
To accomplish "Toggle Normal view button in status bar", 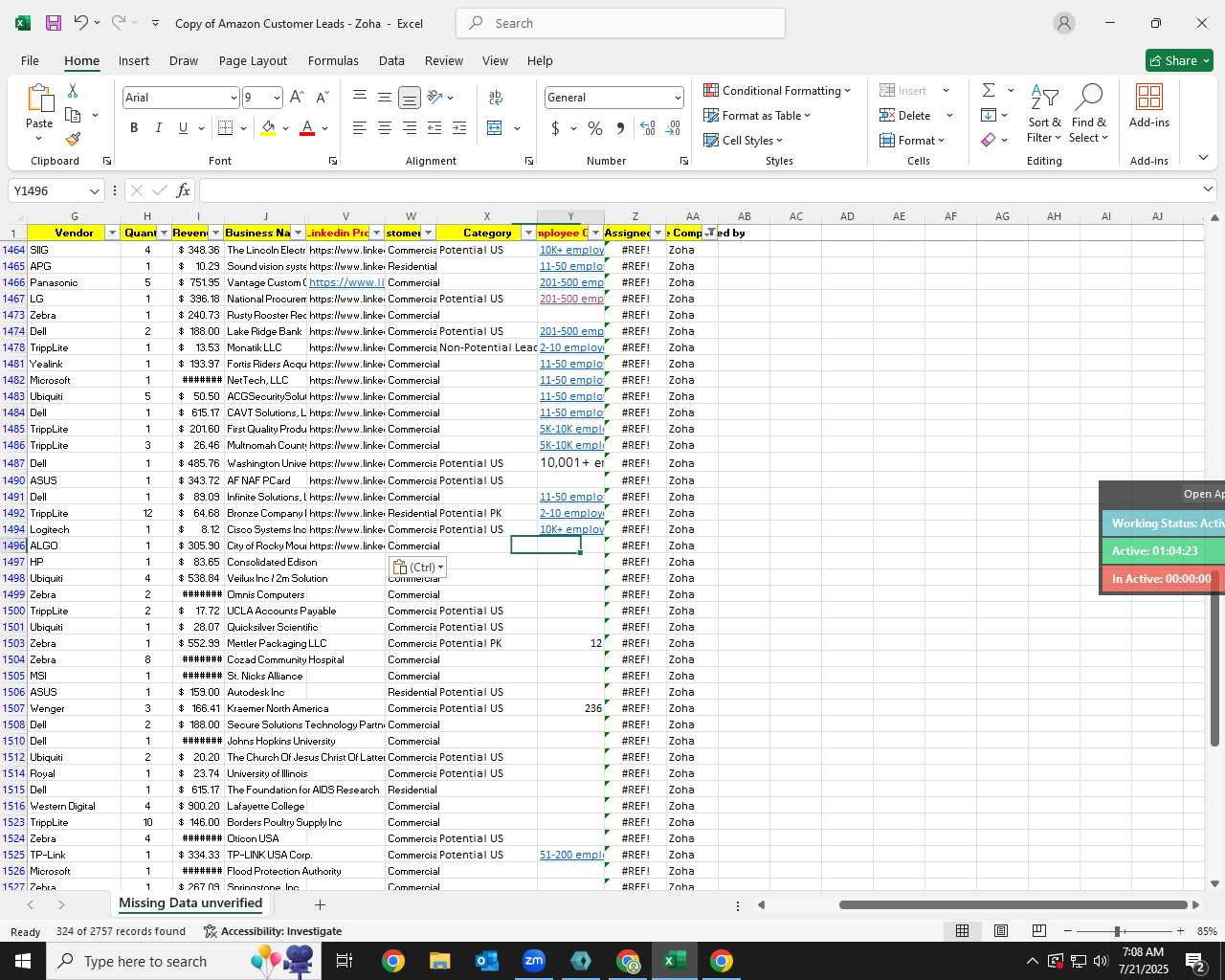I will pos(963,931).
